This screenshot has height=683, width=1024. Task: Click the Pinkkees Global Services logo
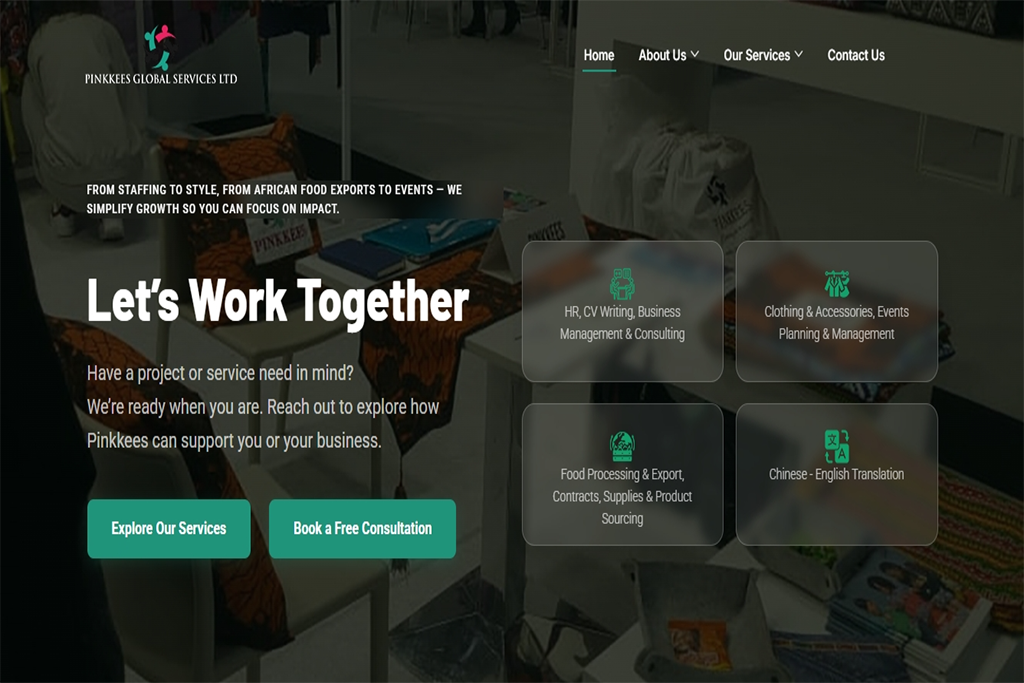(x=161, y=55)
